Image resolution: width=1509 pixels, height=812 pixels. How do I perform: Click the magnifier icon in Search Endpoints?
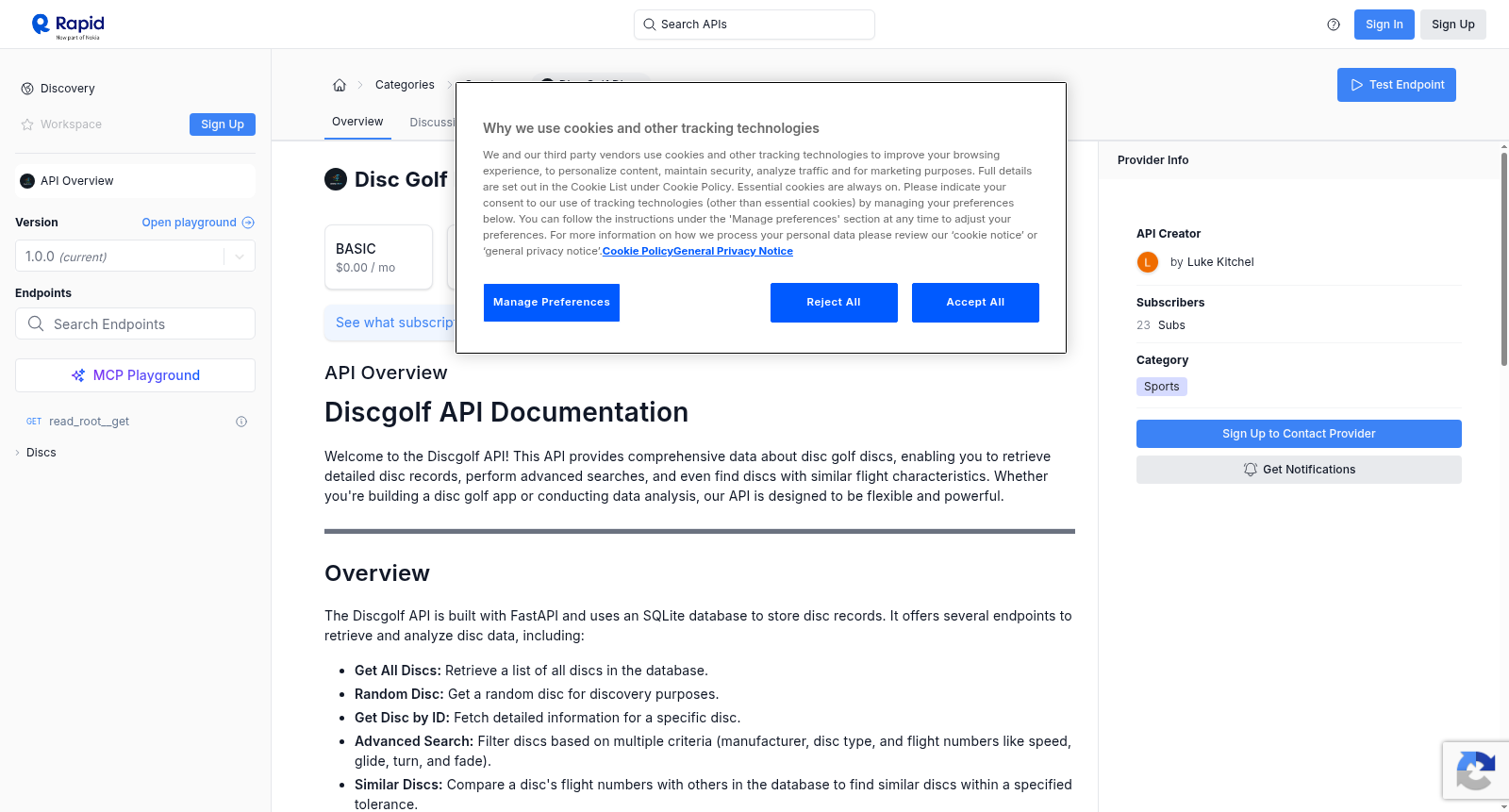pyautogui.click(x=36, y=323)
